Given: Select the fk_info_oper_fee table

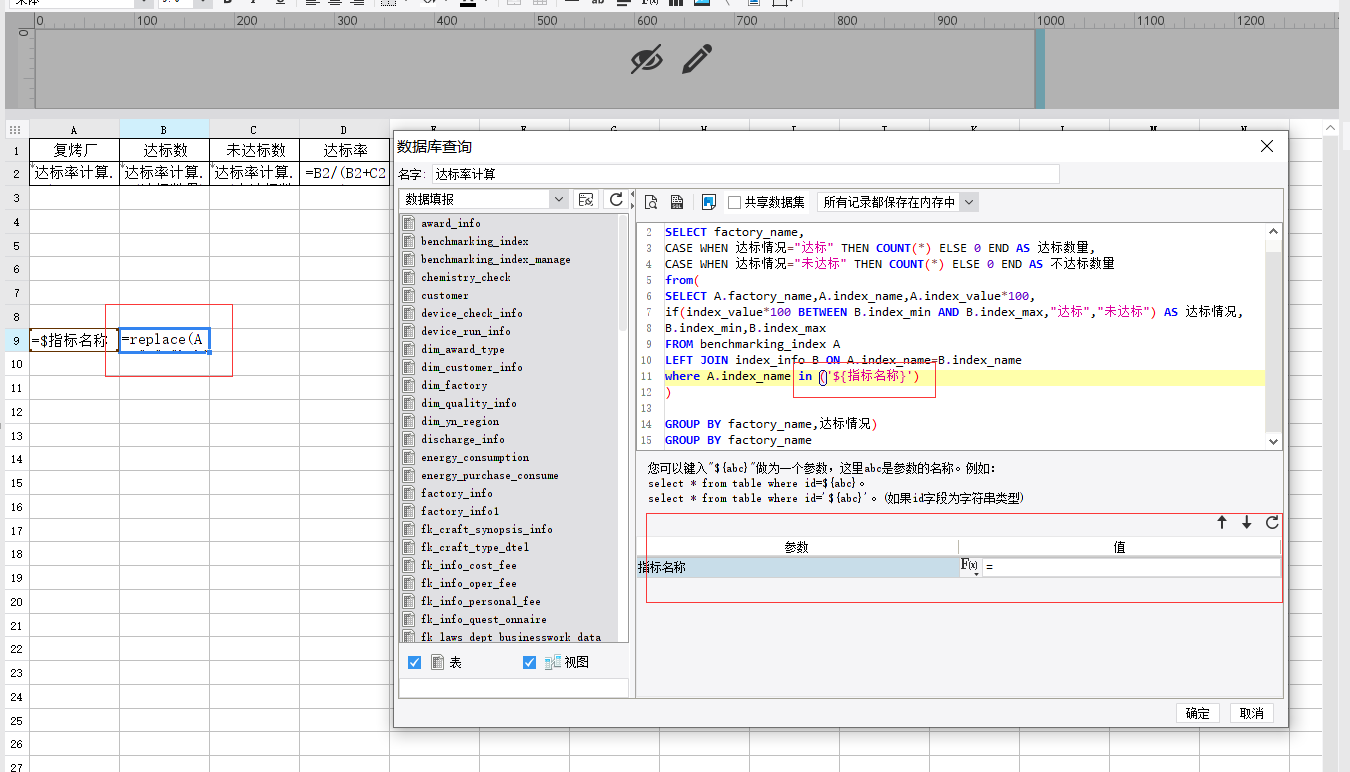Looking at the screenshot, I should (x=468, y=583).
